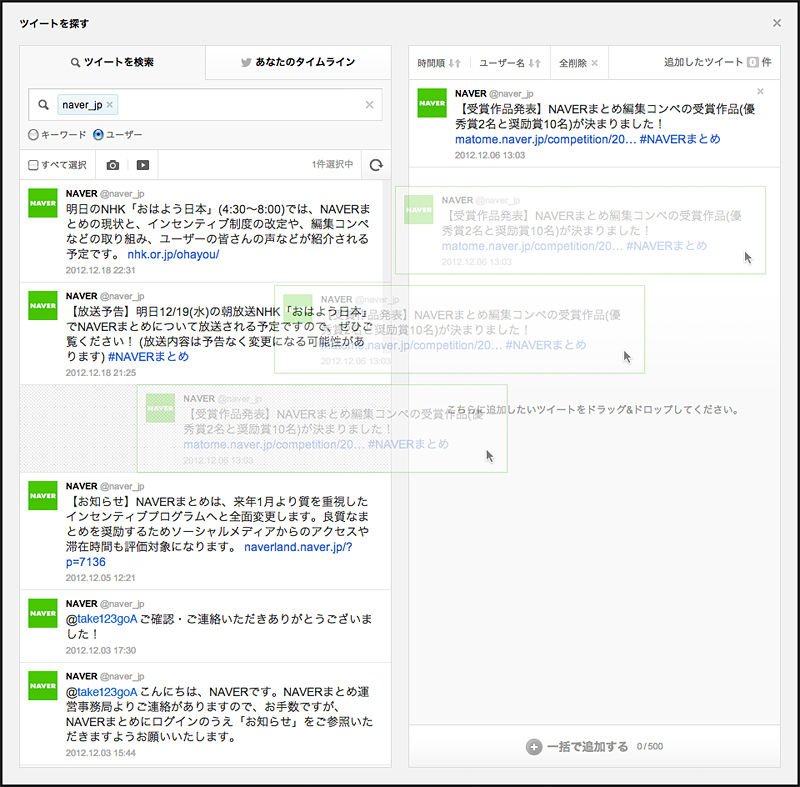The width and height of the screenshot is (800, 787).
Task: Filter tweets by photo camera icon
Action: pyautogui.click(x=113, y=165)
